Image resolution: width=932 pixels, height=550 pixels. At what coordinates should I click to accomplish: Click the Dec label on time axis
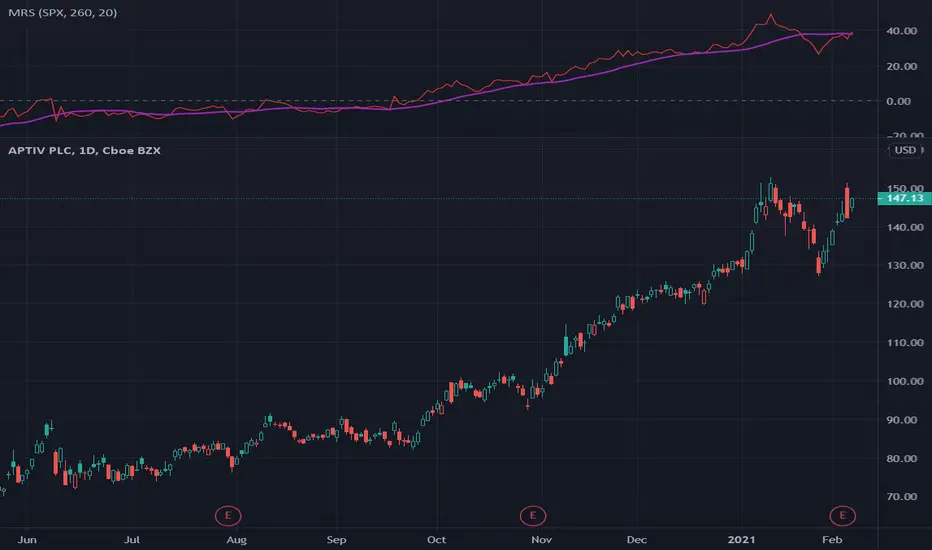click(x=637, y=540)
